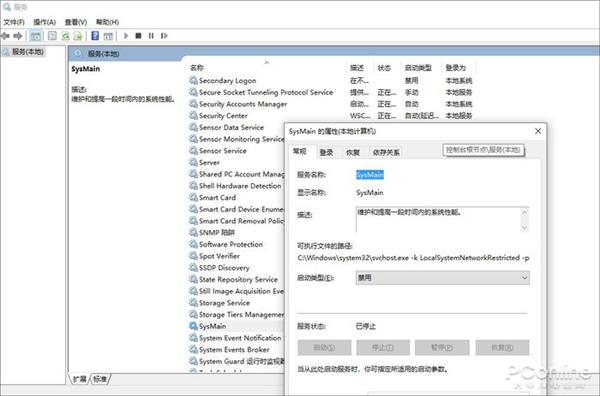Click the Back arrow toolbar icon
This screenshot has width=600, height=396.
point(5,36)
